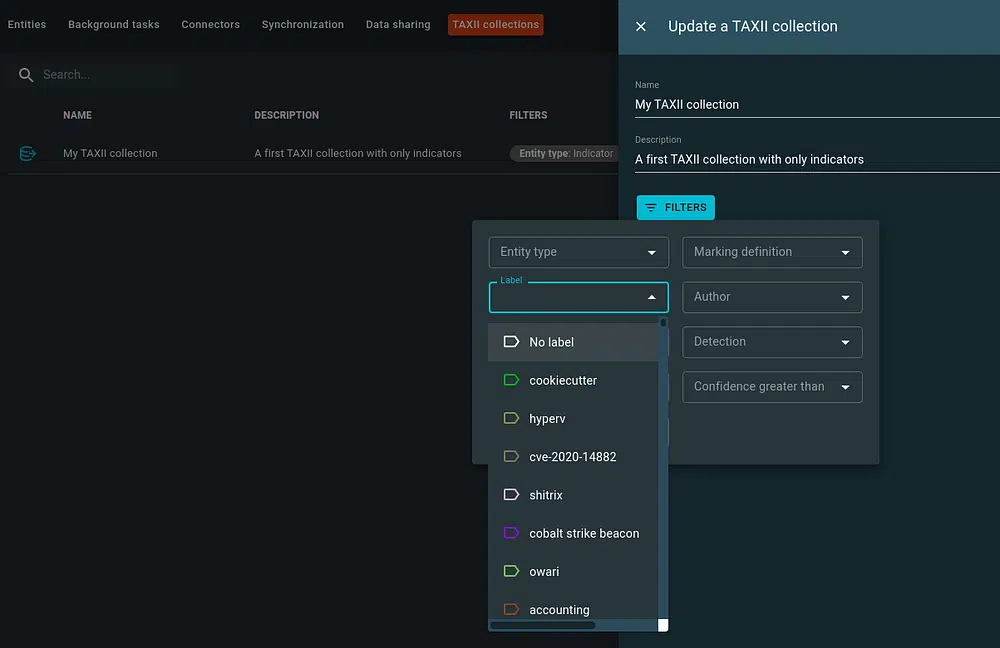Click the FILTERS button
The height and width of the screenshot is (648, 1000).
pyautogui.click(x=676, y=208)
